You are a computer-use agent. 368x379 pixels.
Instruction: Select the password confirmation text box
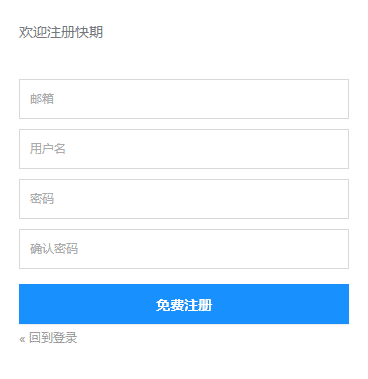tap(184, 249)
